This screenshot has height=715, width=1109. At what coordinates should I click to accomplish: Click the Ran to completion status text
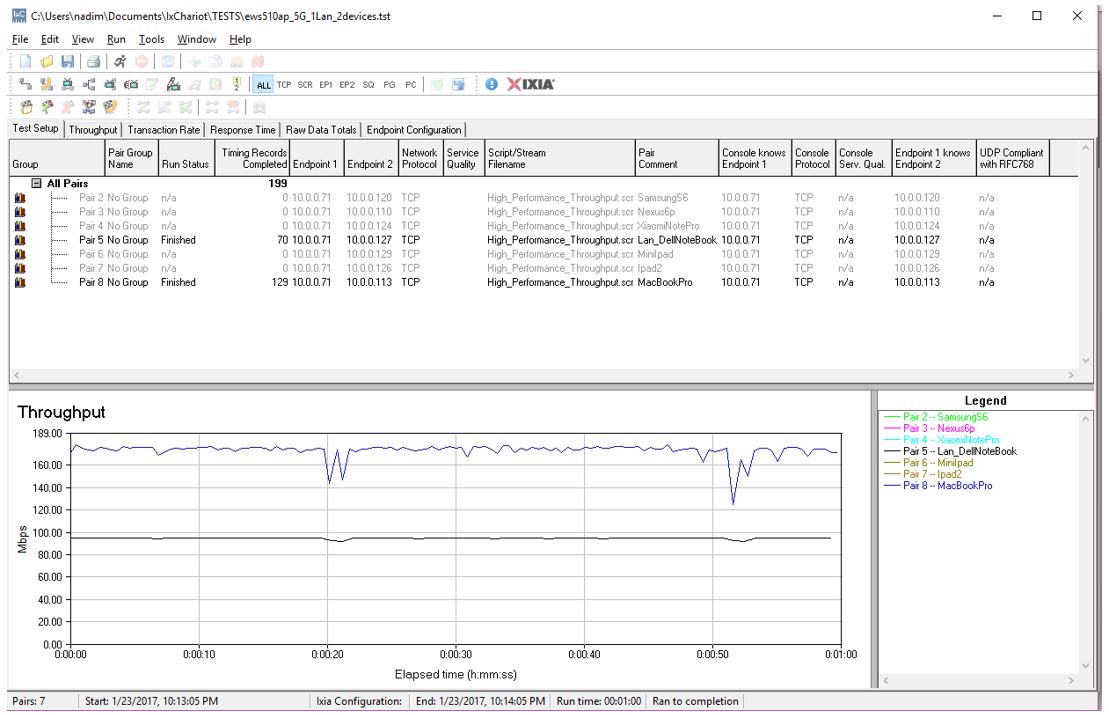point(695,702)
